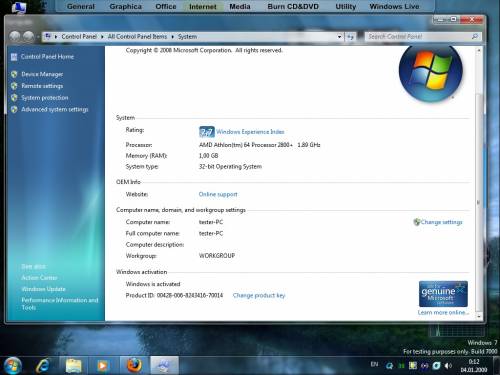Image resolution: width=500 pixels, height=375 pixels.
Task: Click the System protection shield icon
Action: point(14,98)
